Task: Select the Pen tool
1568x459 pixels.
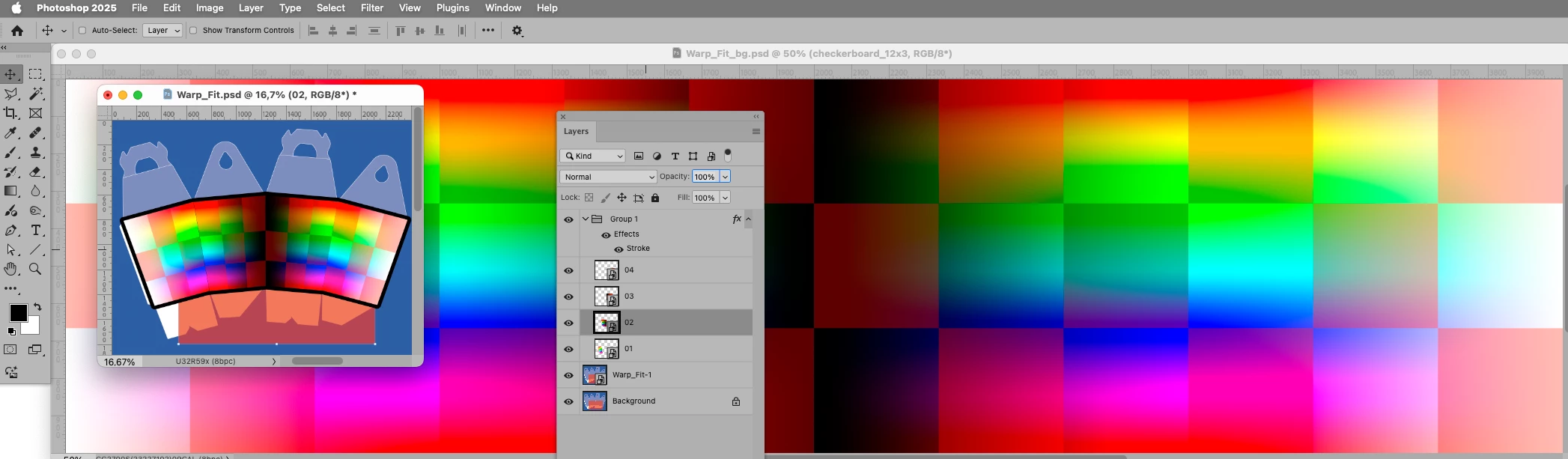Action: pyautogui.click(x=11, y=231)
